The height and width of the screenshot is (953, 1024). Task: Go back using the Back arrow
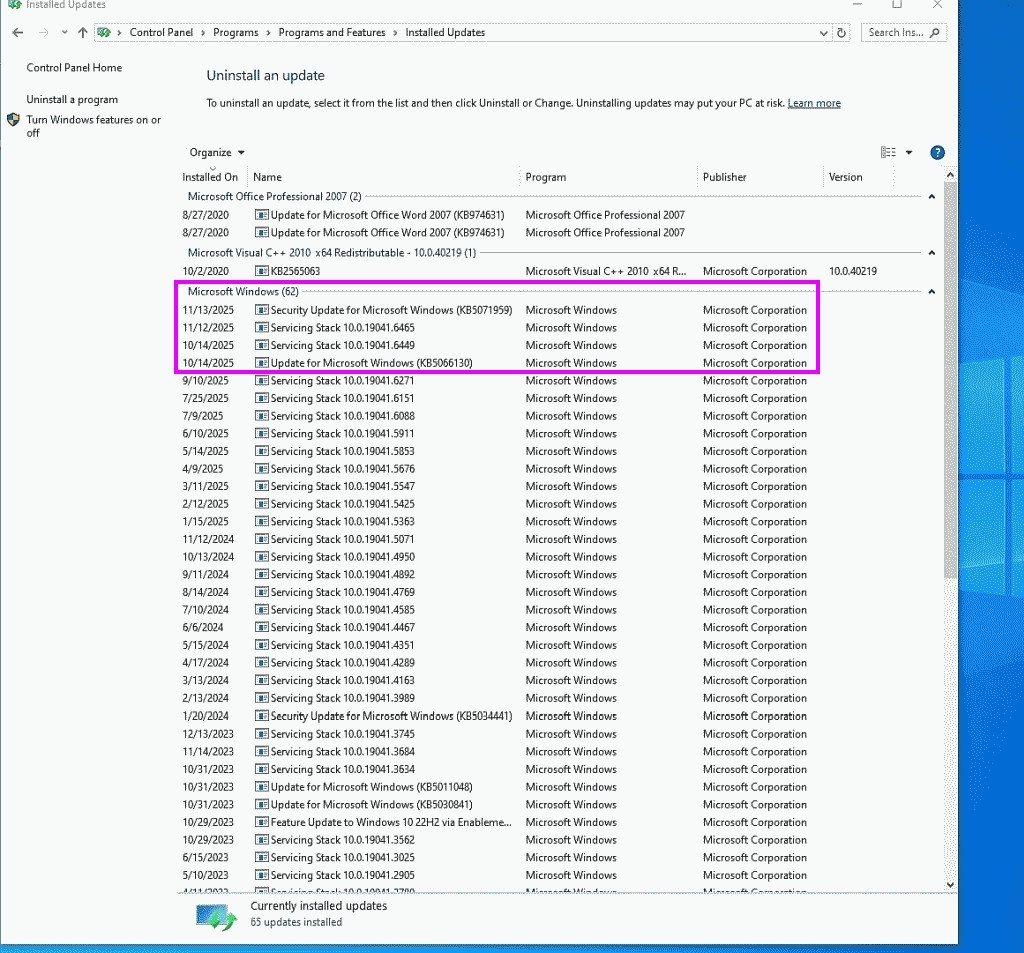[18, 33]
